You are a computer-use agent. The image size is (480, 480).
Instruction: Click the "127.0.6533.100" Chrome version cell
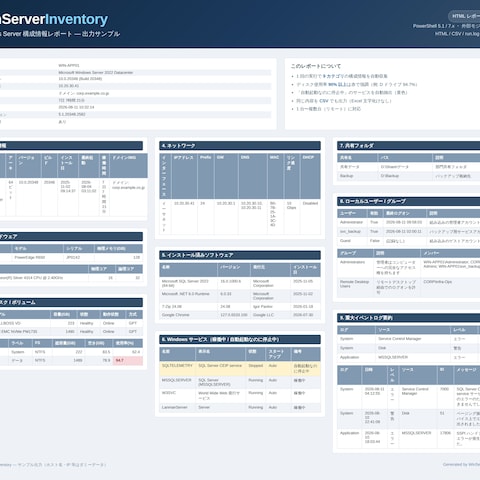point(234,315)
